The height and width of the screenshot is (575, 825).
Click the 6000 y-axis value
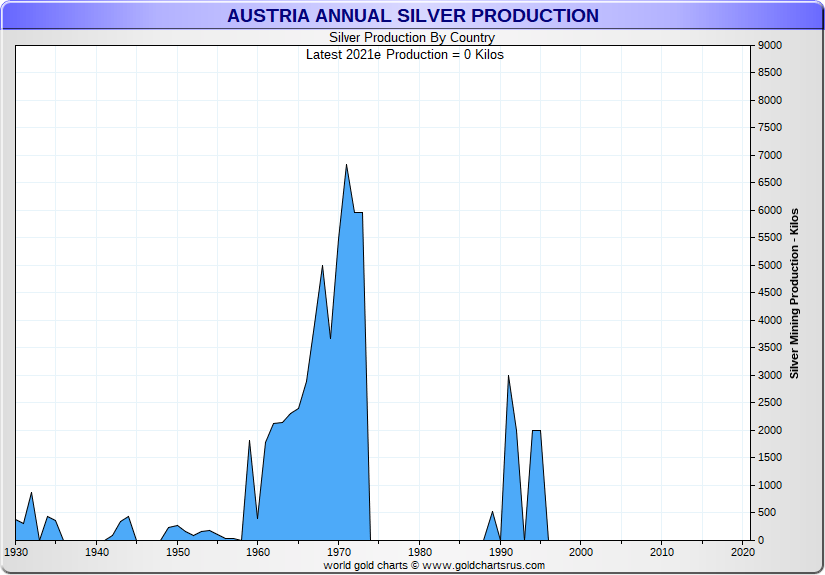pos(770,210)
